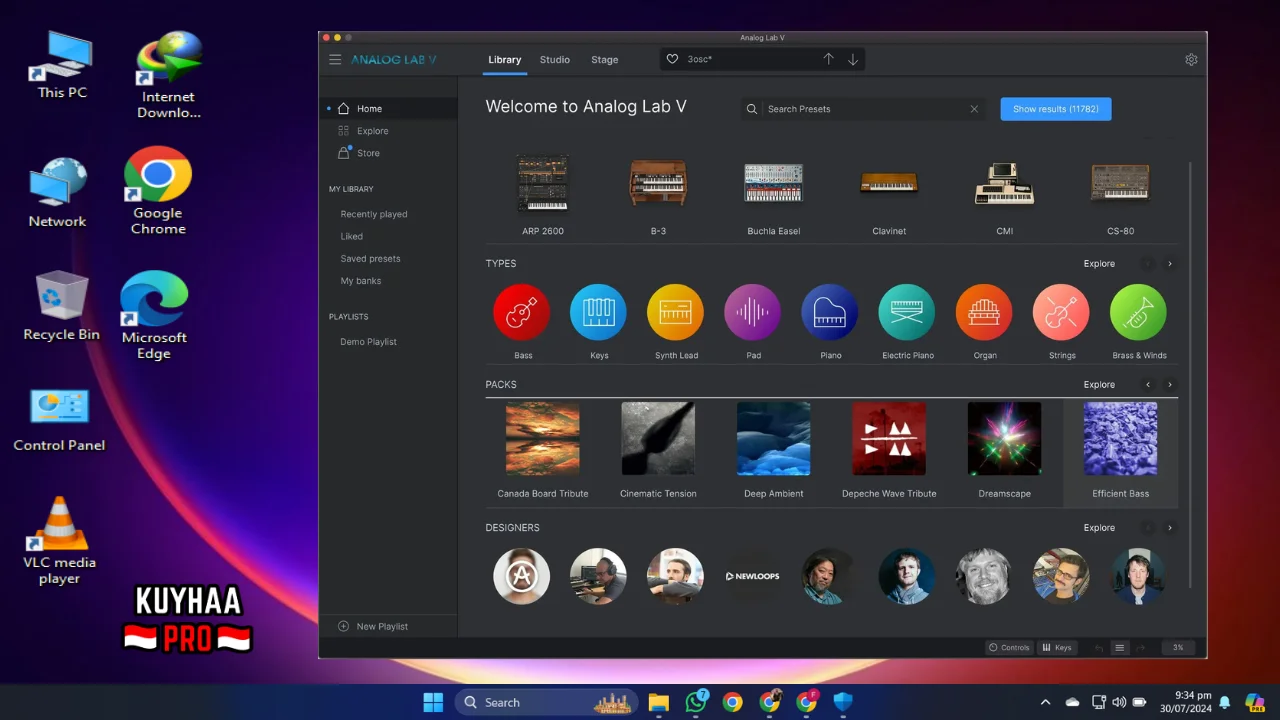Viewport: 1280px width, 720px height.
Task: Show Liked presets
Action: point(352,237)
